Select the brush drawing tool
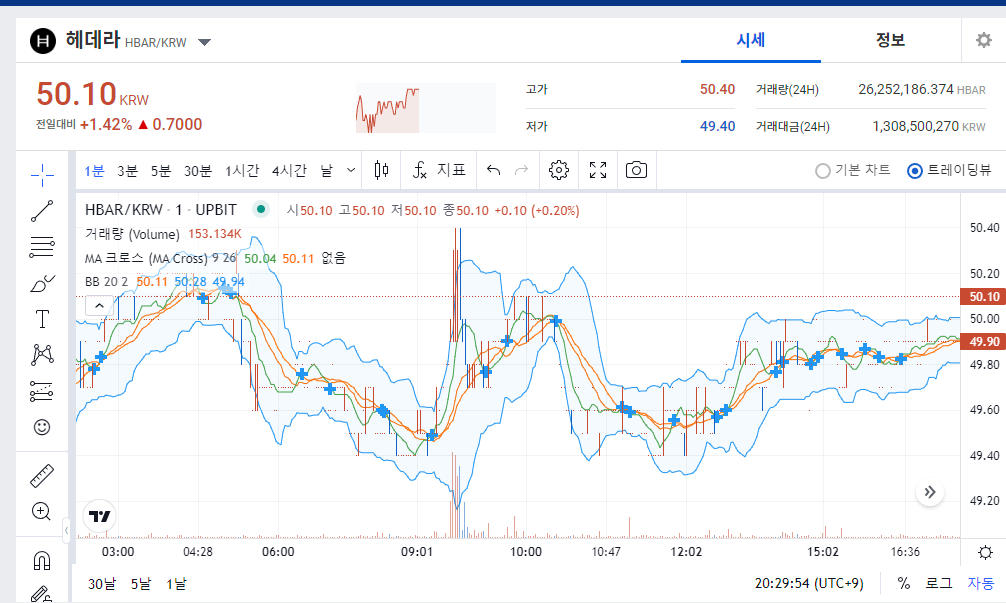This screenshot has width=1006, height=603. pyautogui.click(x=42, y=283)
